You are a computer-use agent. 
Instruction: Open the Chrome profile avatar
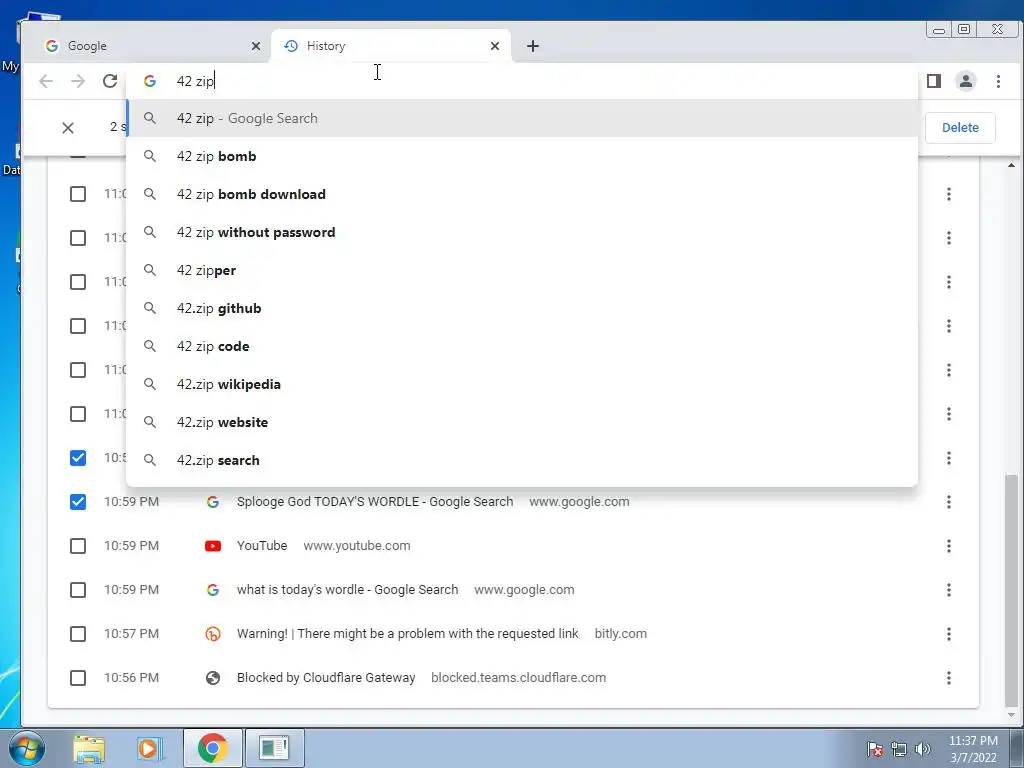coord(965,81)
